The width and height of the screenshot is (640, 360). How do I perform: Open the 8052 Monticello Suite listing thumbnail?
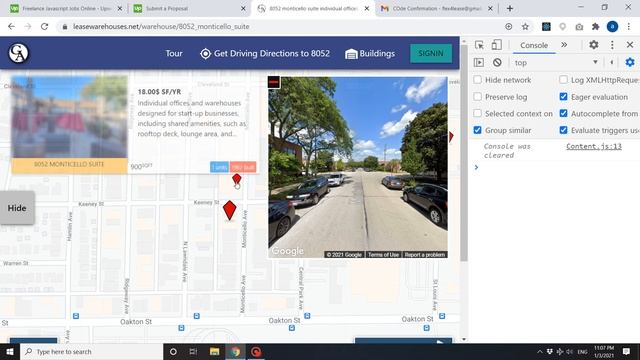69,117
